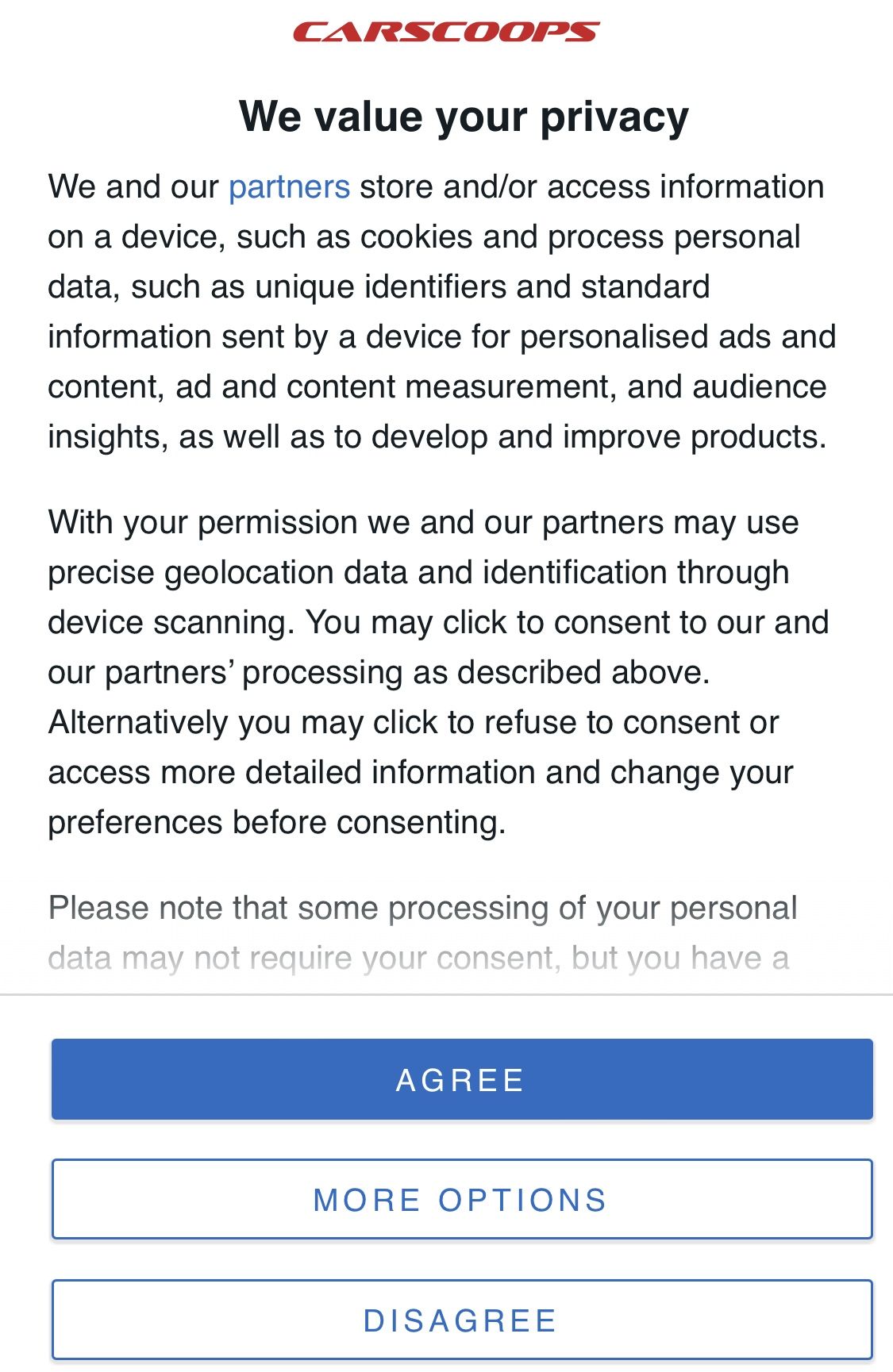This screenshot has height=1372, width=893.
Task: Click the line starting "access more detailed information"
Action: pyautogui.click(x=421, y=773)
